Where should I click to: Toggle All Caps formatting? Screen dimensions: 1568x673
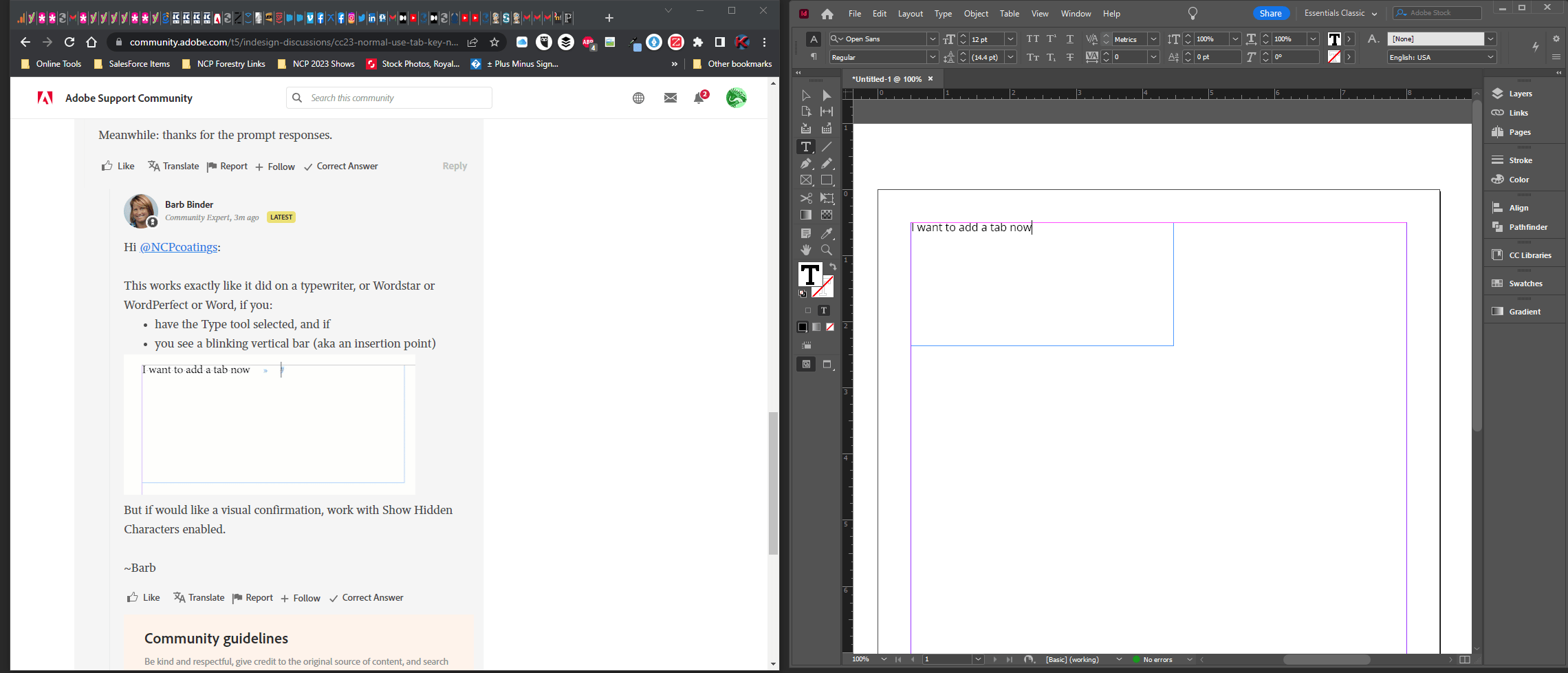(x=1032, y=39)
